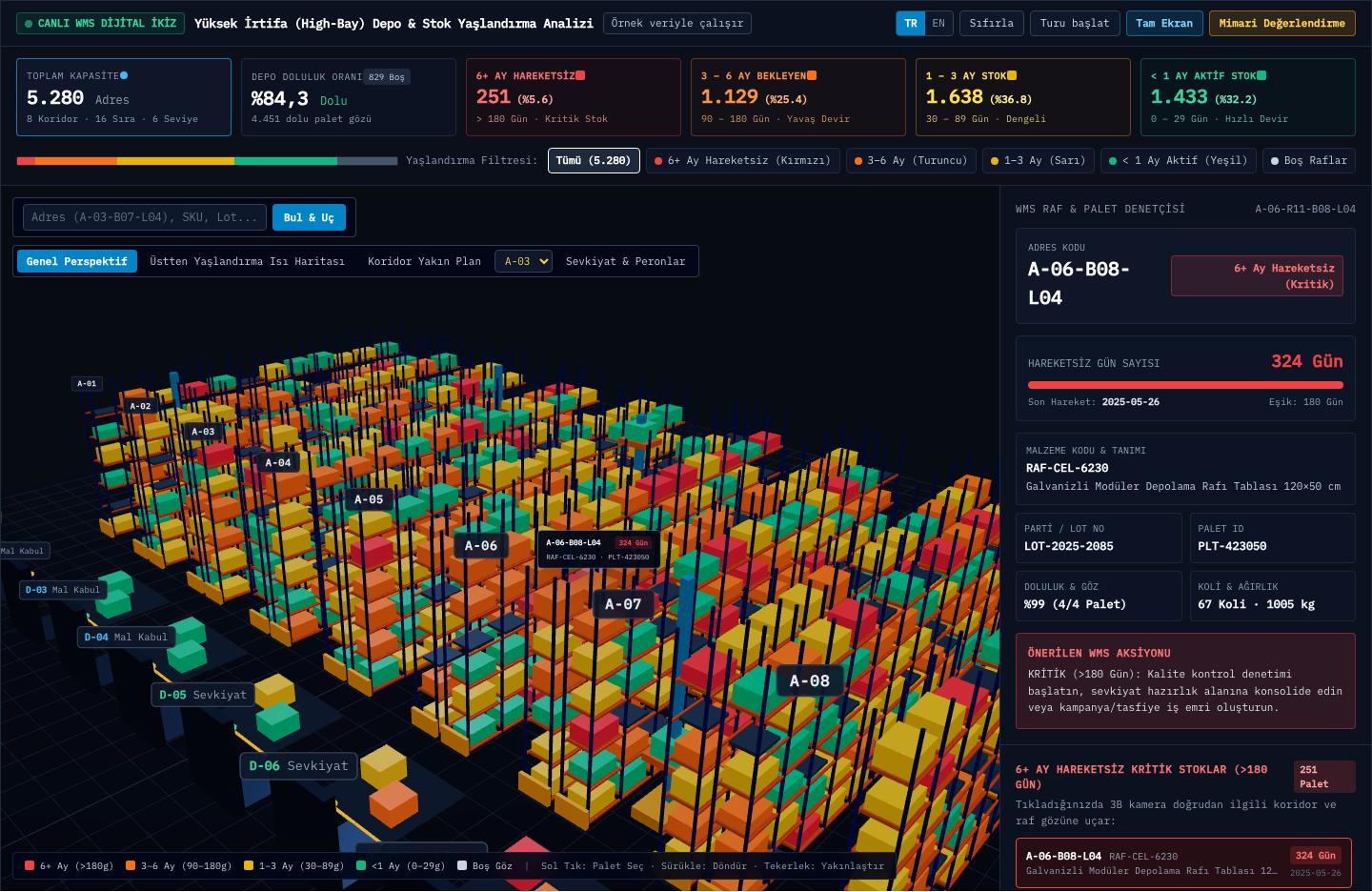This screenshot has width=1372, height=892.
Task: Switch the interface language to TR
Action: [911, 23]
